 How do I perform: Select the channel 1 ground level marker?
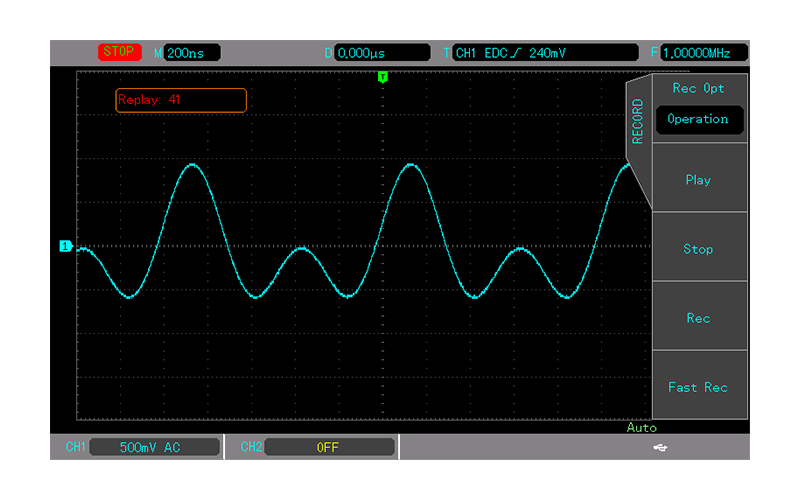coord(65,246)
